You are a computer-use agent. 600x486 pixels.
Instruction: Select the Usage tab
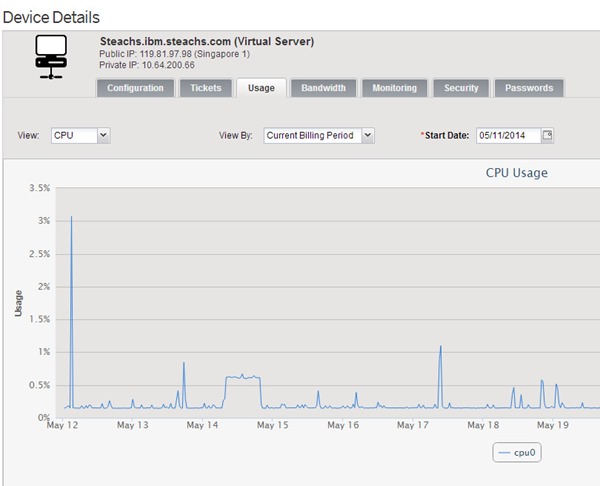(x=261, y=88)
